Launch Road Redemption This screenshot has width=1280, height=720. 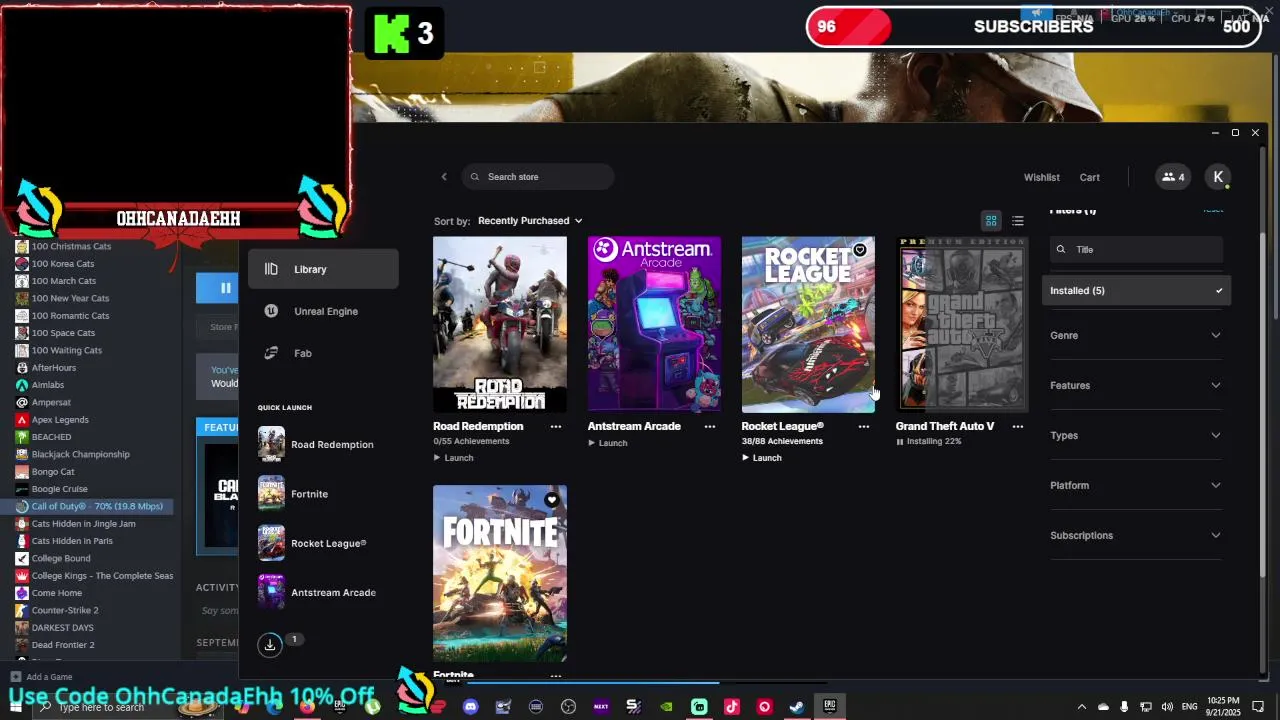(453, 458)
